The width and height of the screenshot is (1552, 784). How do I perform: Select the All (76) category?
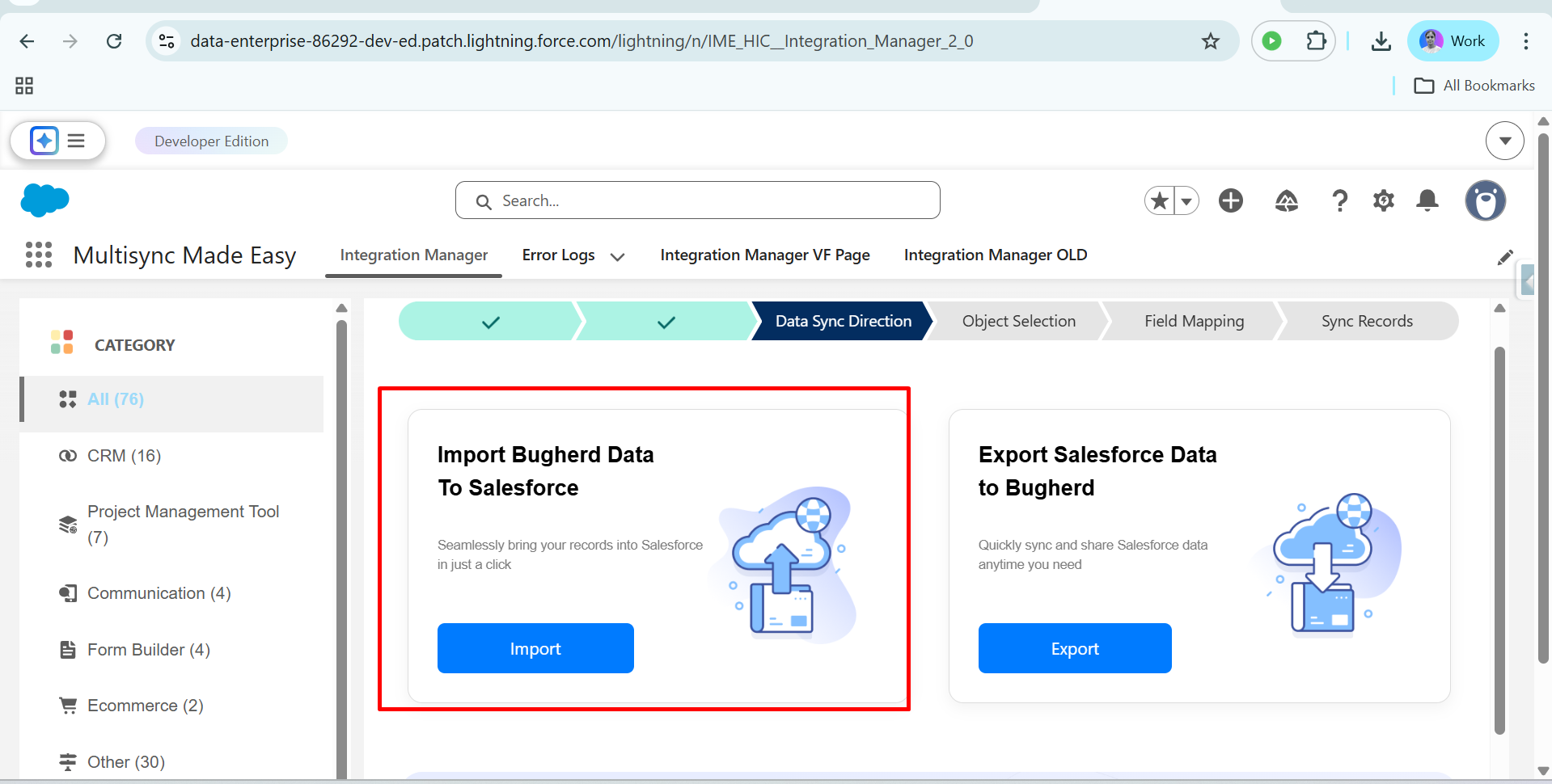click(171, 399)
